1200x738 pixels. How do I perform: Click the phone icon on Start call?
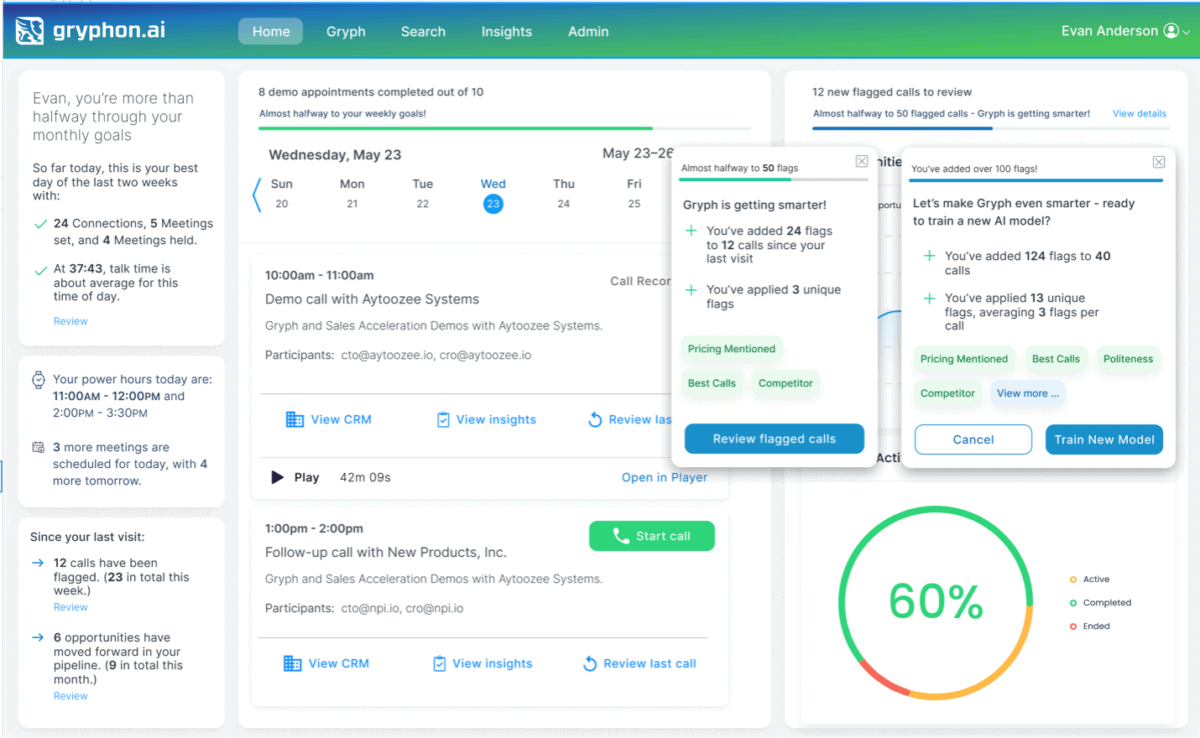coord(620,536)
